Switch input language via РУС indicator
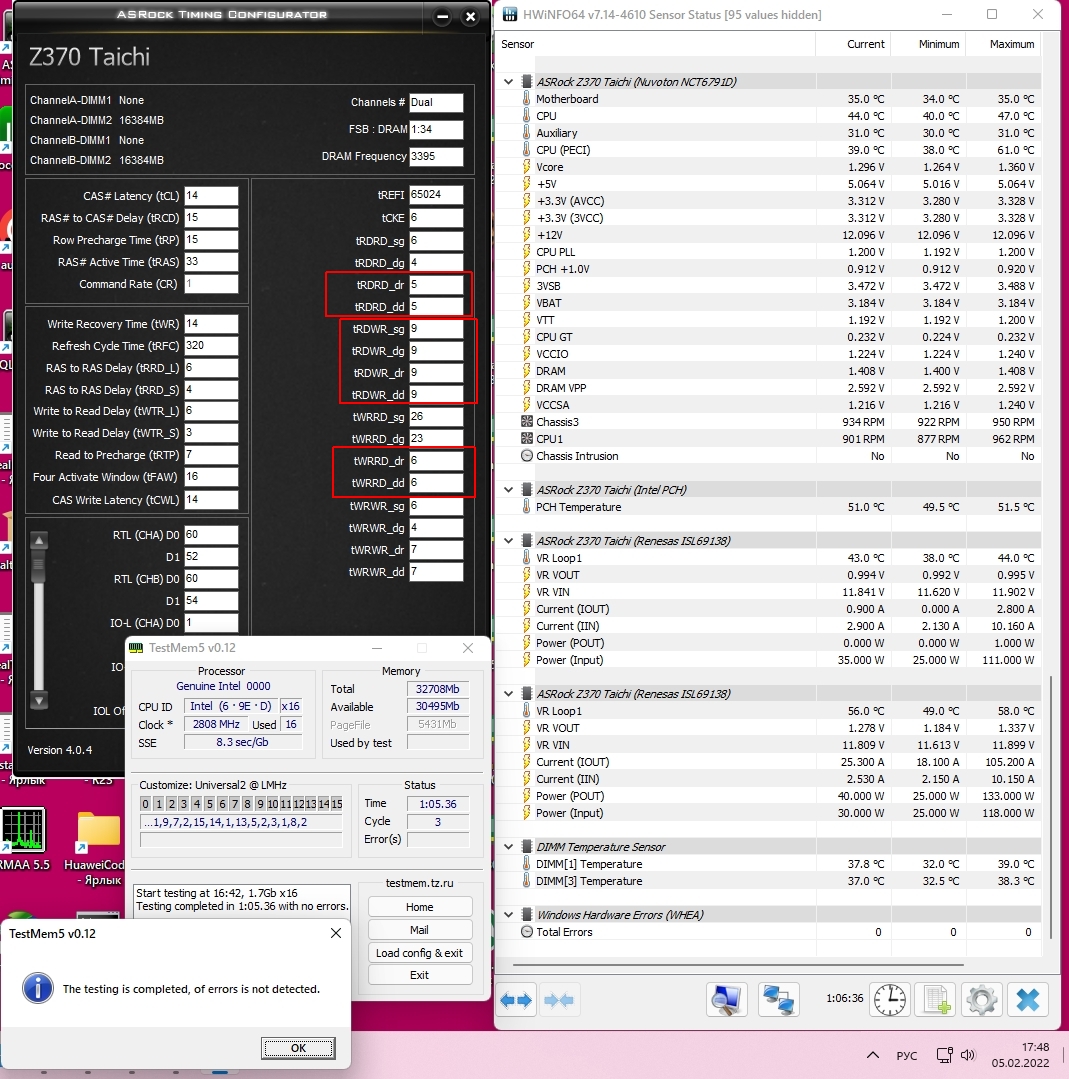The height and width of the screenshot is (1079, 1069). click(907, 1056)
